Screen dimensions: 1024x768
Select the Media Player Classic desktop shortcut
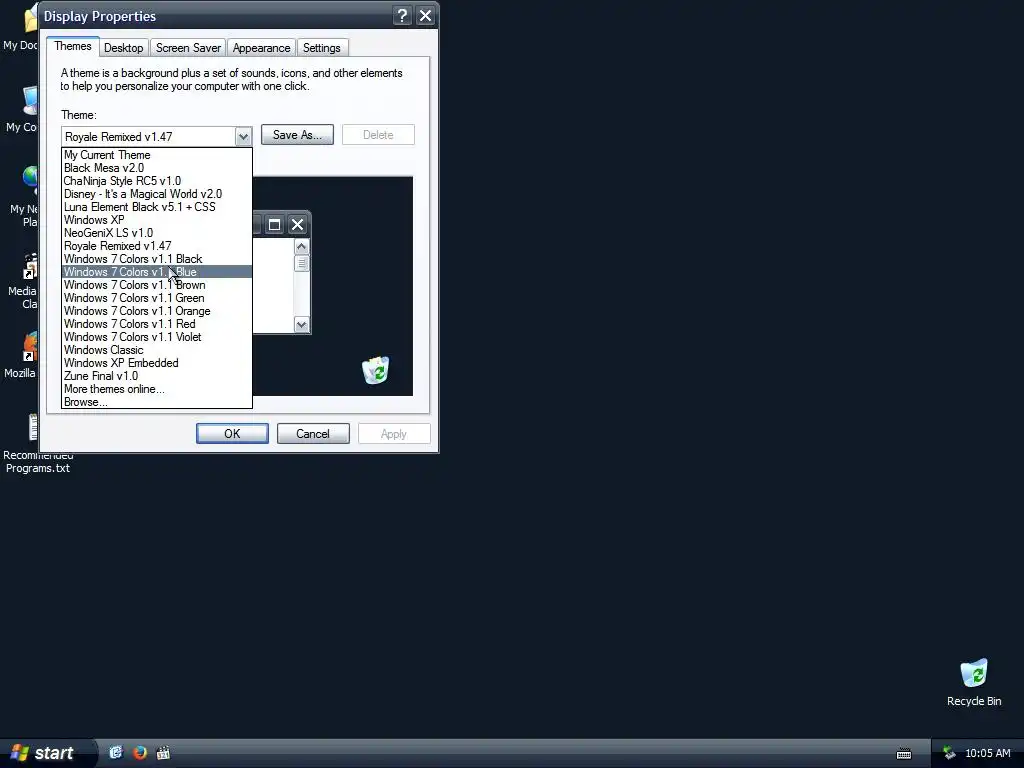[23, 281]
